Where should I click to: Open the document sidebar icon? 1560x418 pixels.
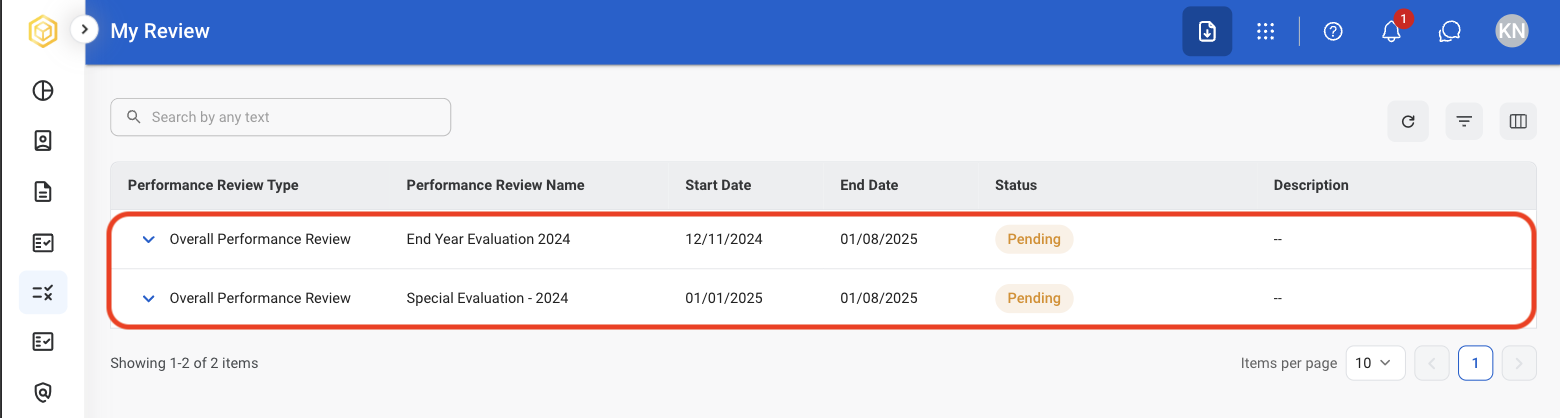coord(43,192)
